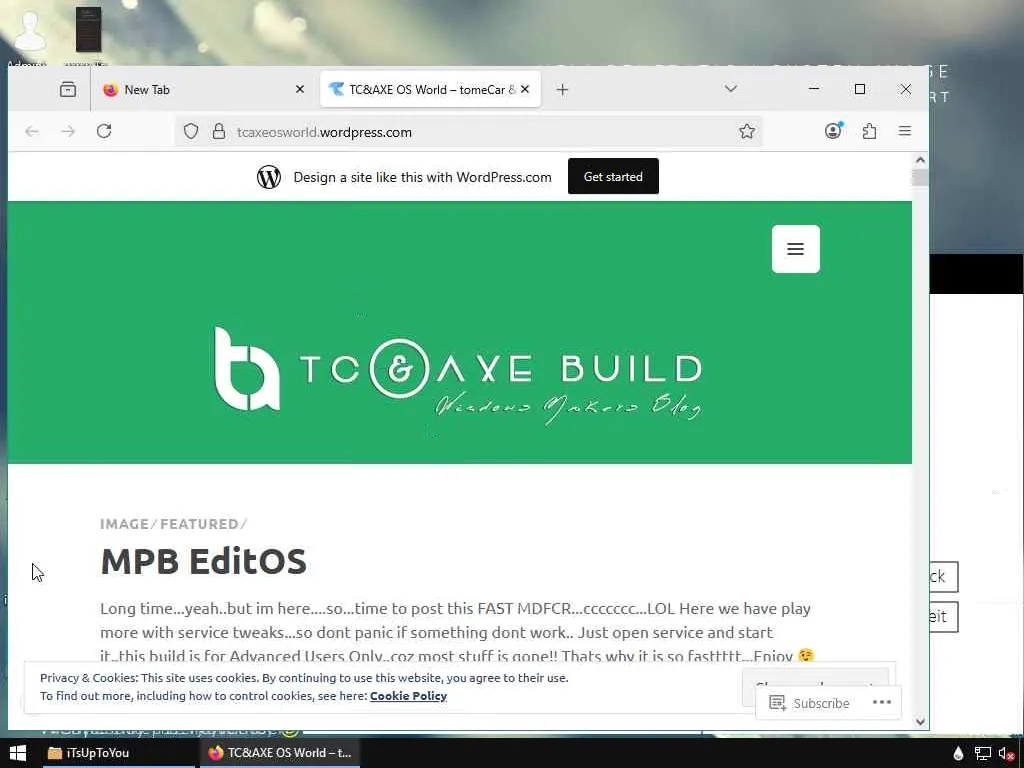The image size is (1024, 768).
Task: Open the Firefox account icon
Action: (833, 131)
